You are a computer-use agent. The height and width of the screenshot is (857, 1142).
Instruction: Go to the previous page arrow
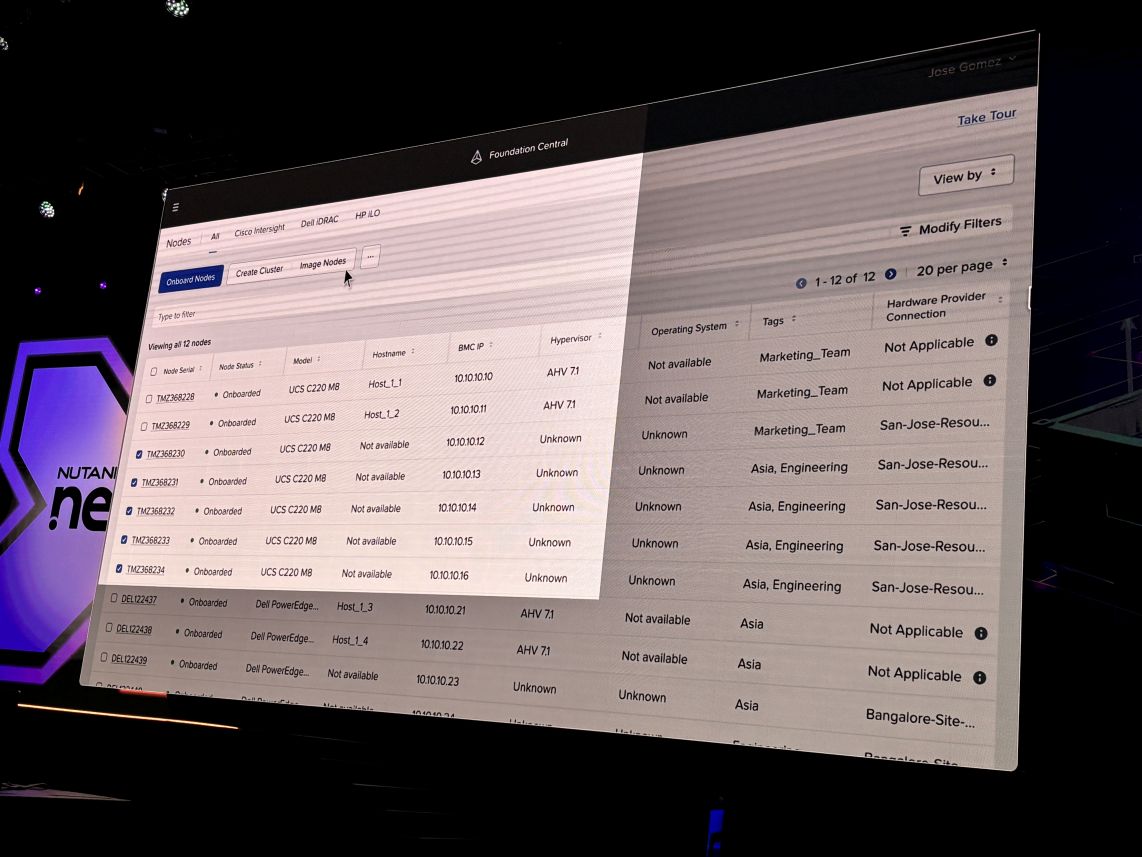(801, 283)
